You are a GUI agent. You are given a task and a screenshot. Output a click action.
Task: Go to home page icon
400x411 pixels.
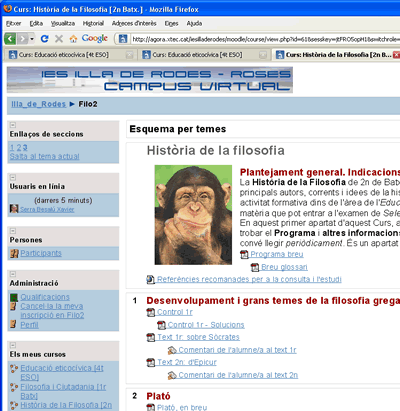click(x=73, y=39)
